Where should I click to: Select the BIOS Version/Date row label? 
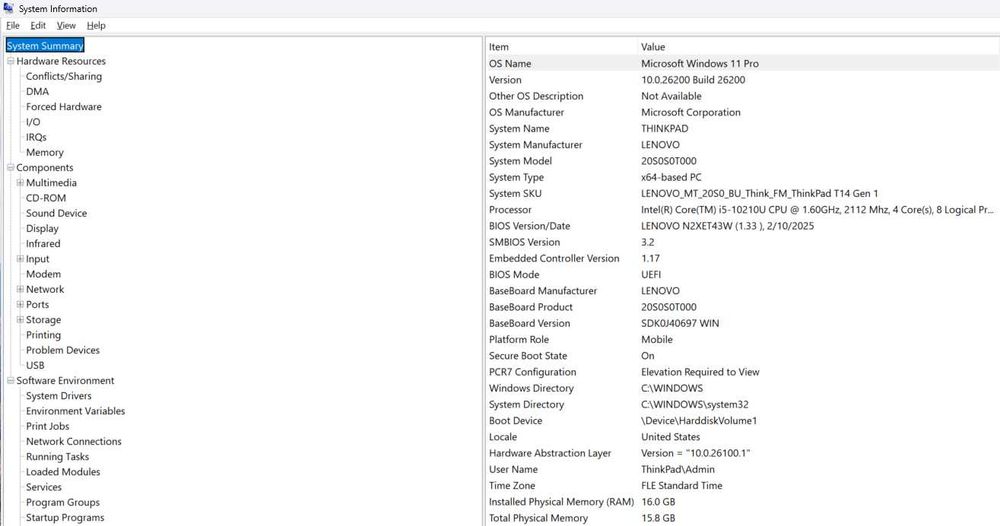(x=529, y=226)
